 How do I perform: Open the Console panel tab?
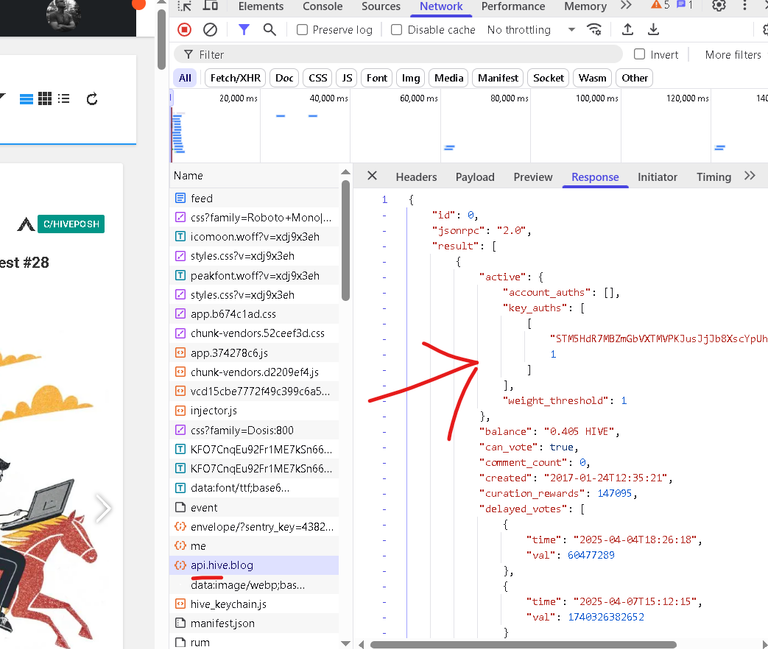tap(322, 6)
